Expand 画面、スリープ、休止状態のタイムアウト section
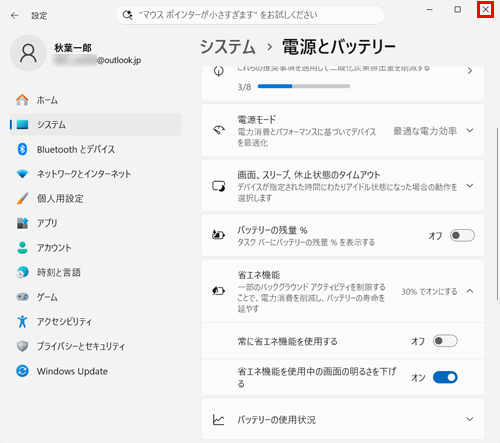Screen dimensions: 500x443 point(470,185)
